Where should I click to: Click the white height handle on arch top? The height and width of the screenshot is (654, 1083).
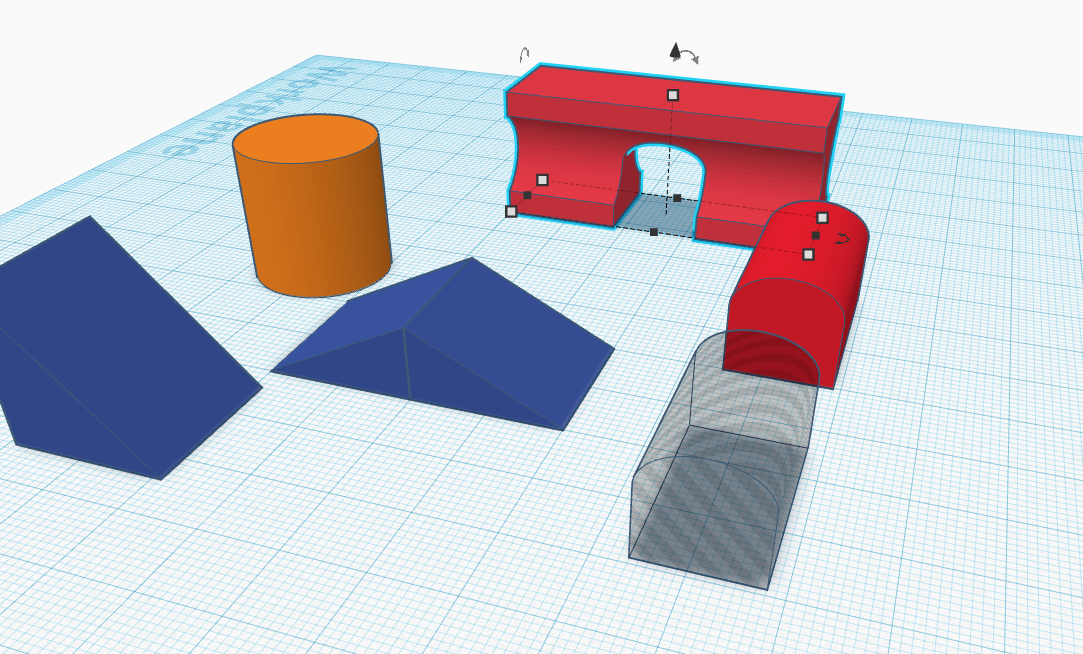tap(673, 95)
